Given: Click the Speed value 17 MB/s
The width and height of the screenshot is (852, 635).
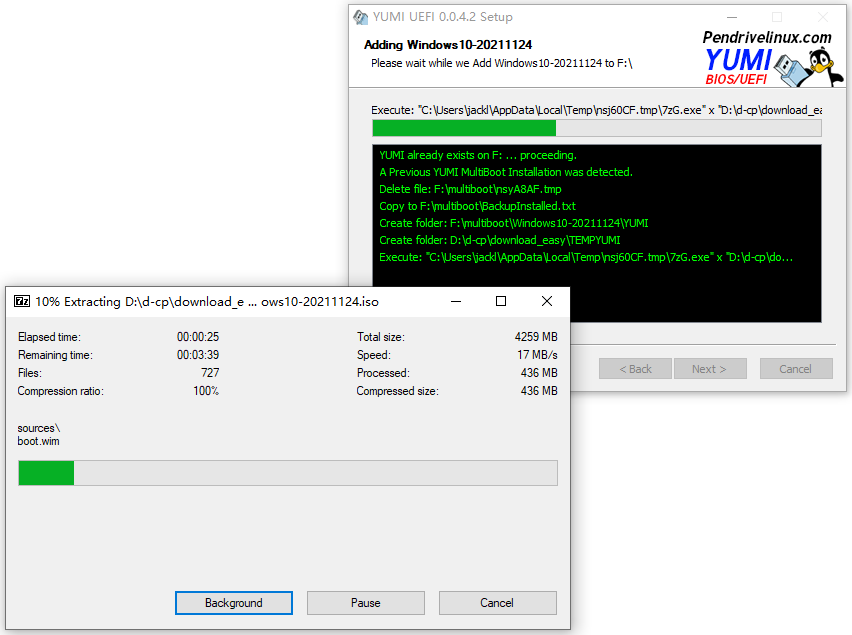Looking at the screenshot, I should [x=537, y=355].
